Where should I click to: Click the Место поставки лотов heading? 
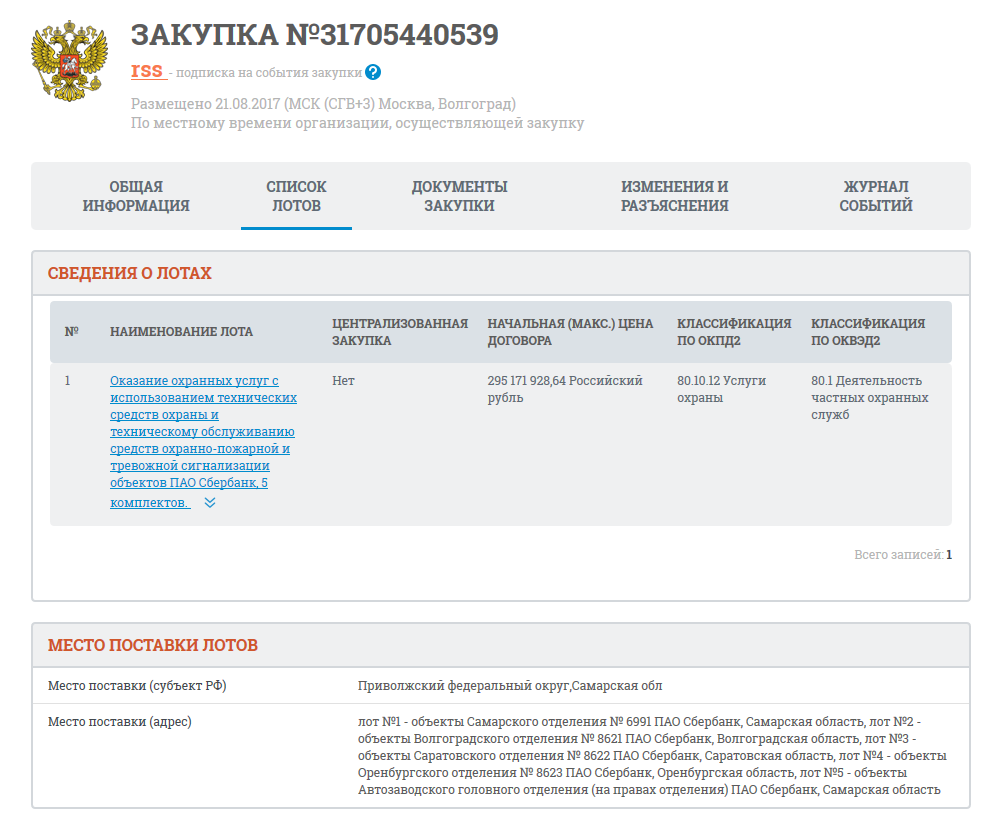pyautogui.click(x=153, y=645)
